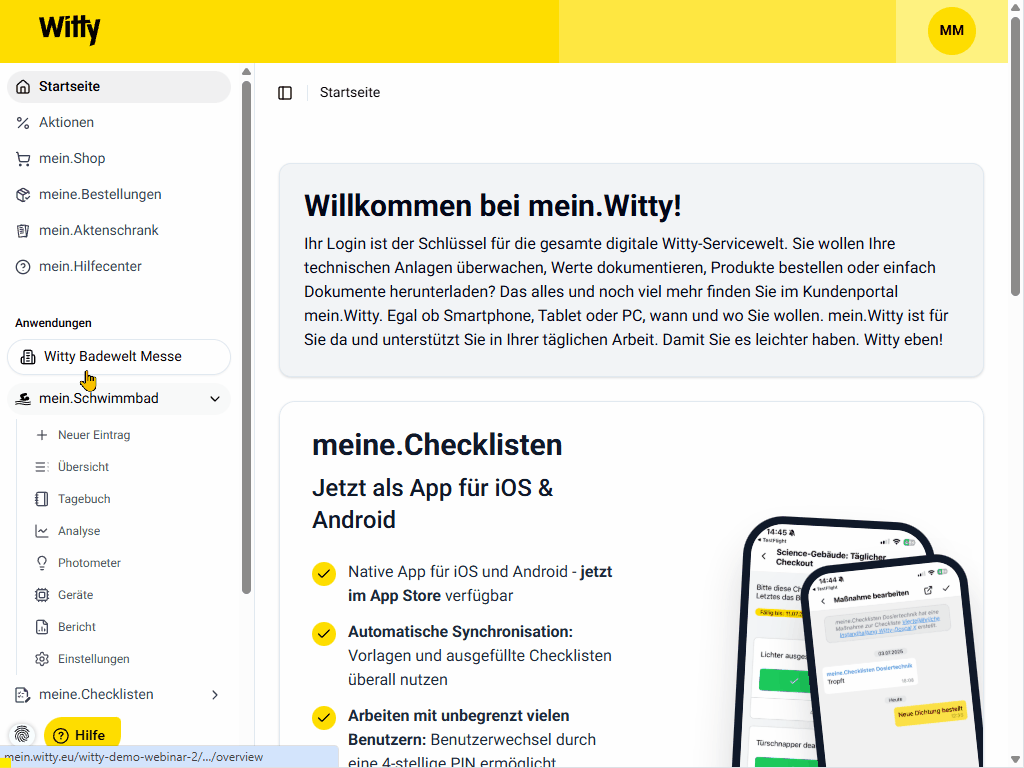Open the MM user avatar menu

click(952, 31)
